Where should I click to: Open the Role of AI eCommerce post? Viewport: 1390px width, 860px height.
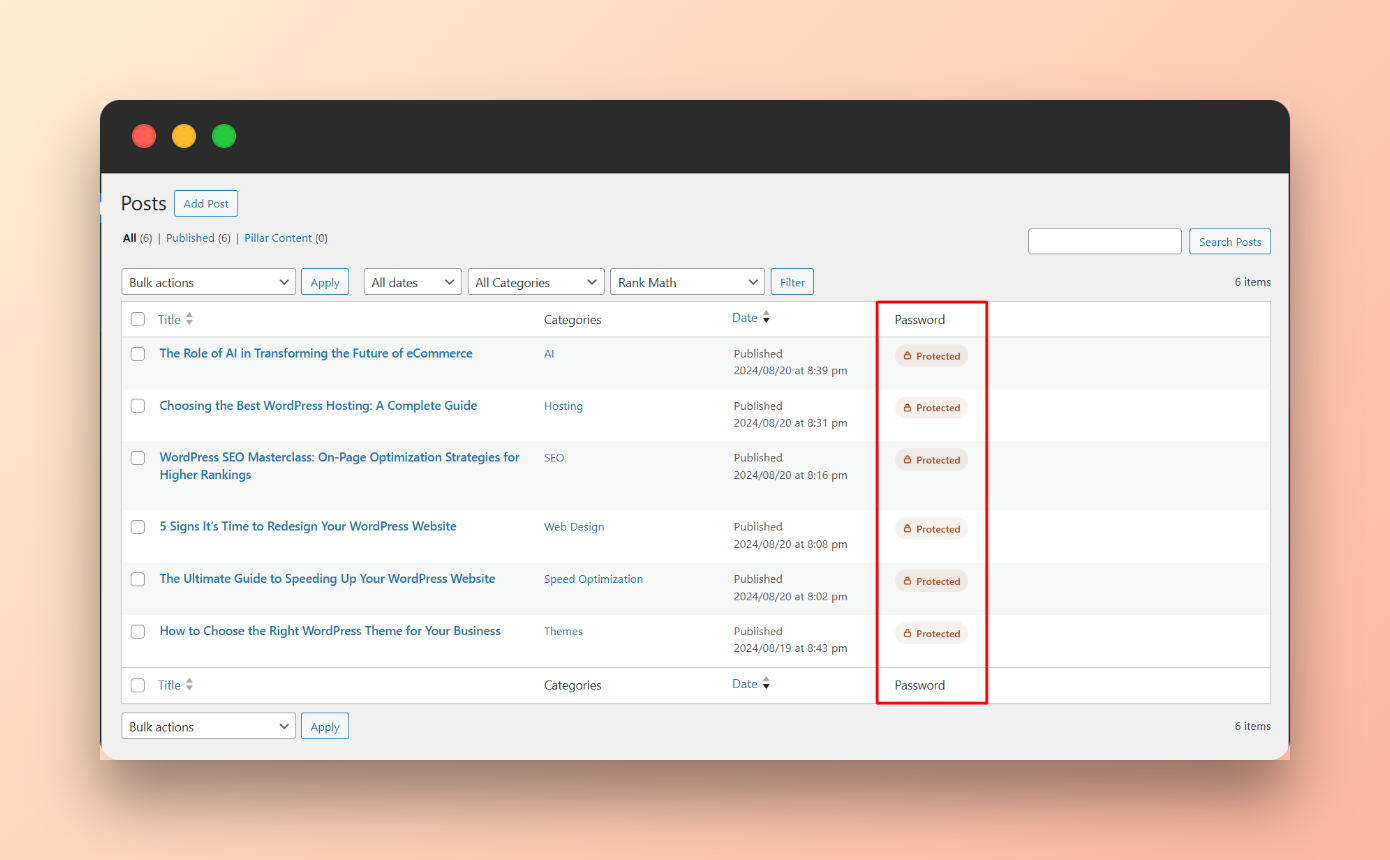tap(316, 353)
